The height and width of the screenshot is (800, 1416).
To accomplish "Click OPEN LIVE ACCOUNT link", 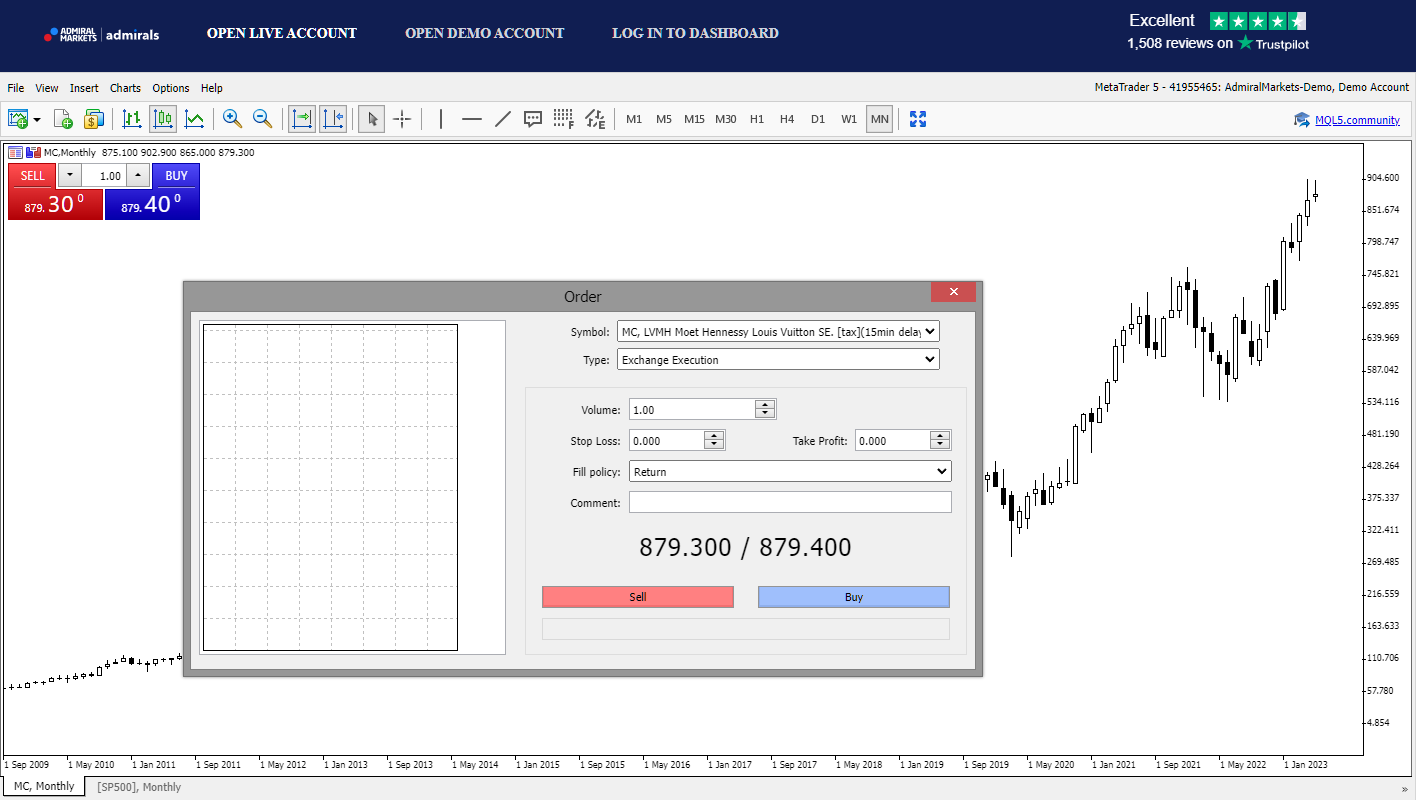I will tap(282, 33).
